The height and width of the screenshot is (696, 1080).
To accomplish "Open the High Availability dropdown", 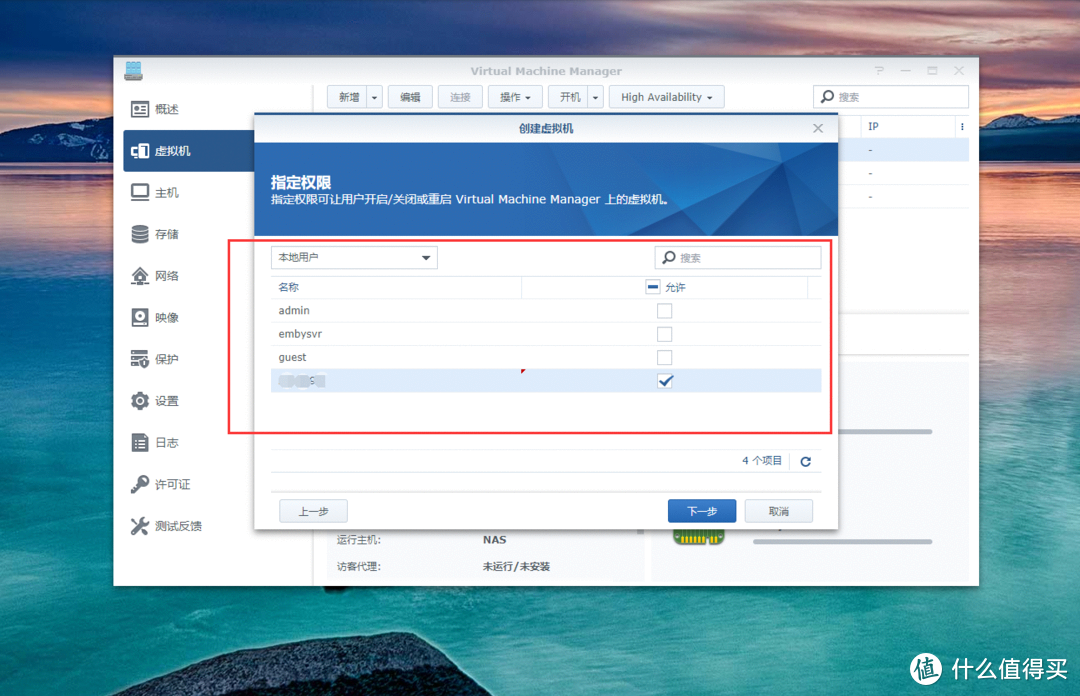I will click(x=666, y=97).
